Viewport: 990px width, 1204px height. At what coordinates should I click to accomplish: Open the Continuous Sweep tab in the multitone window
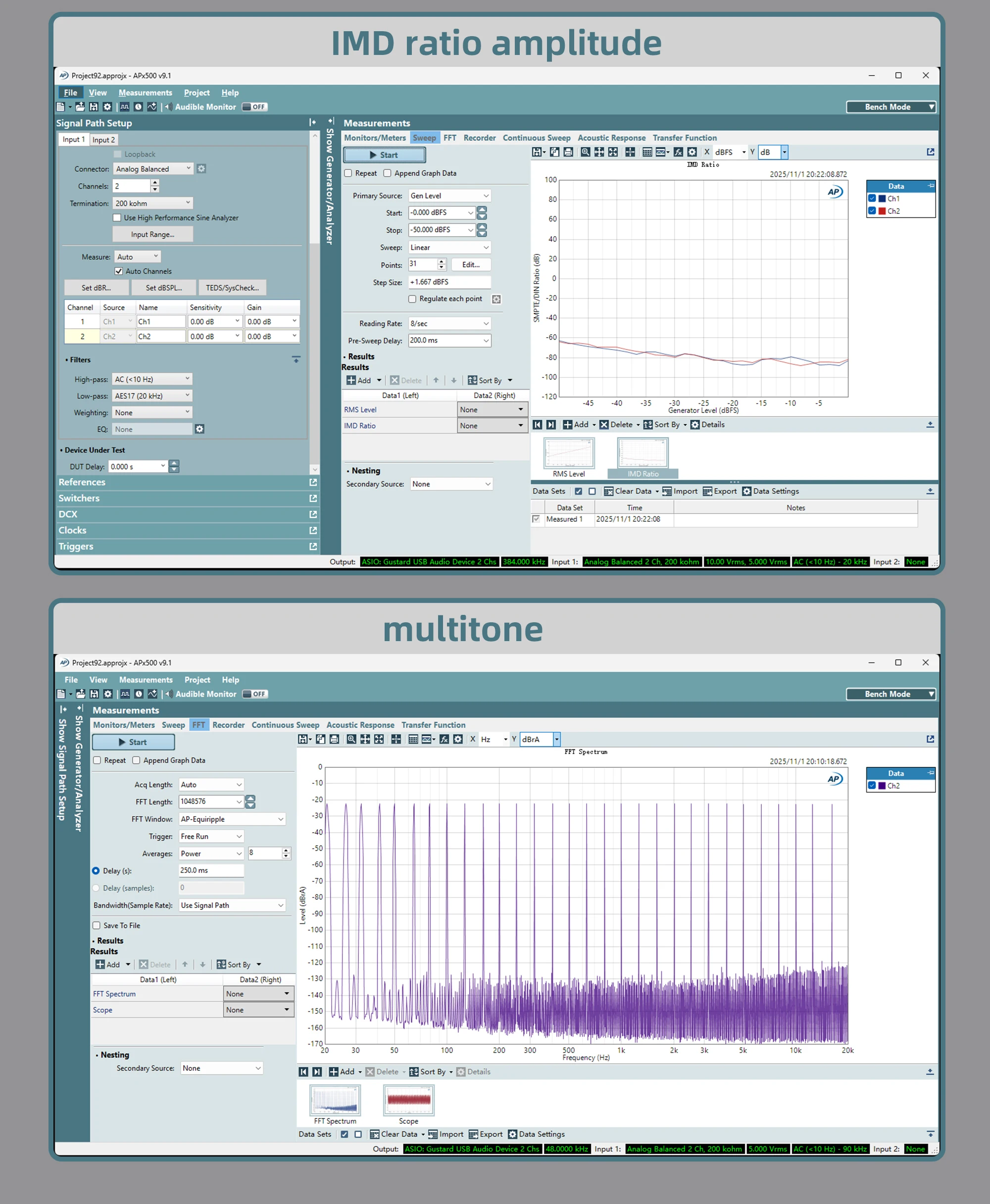pyautogui.click(x=285, y=725)
